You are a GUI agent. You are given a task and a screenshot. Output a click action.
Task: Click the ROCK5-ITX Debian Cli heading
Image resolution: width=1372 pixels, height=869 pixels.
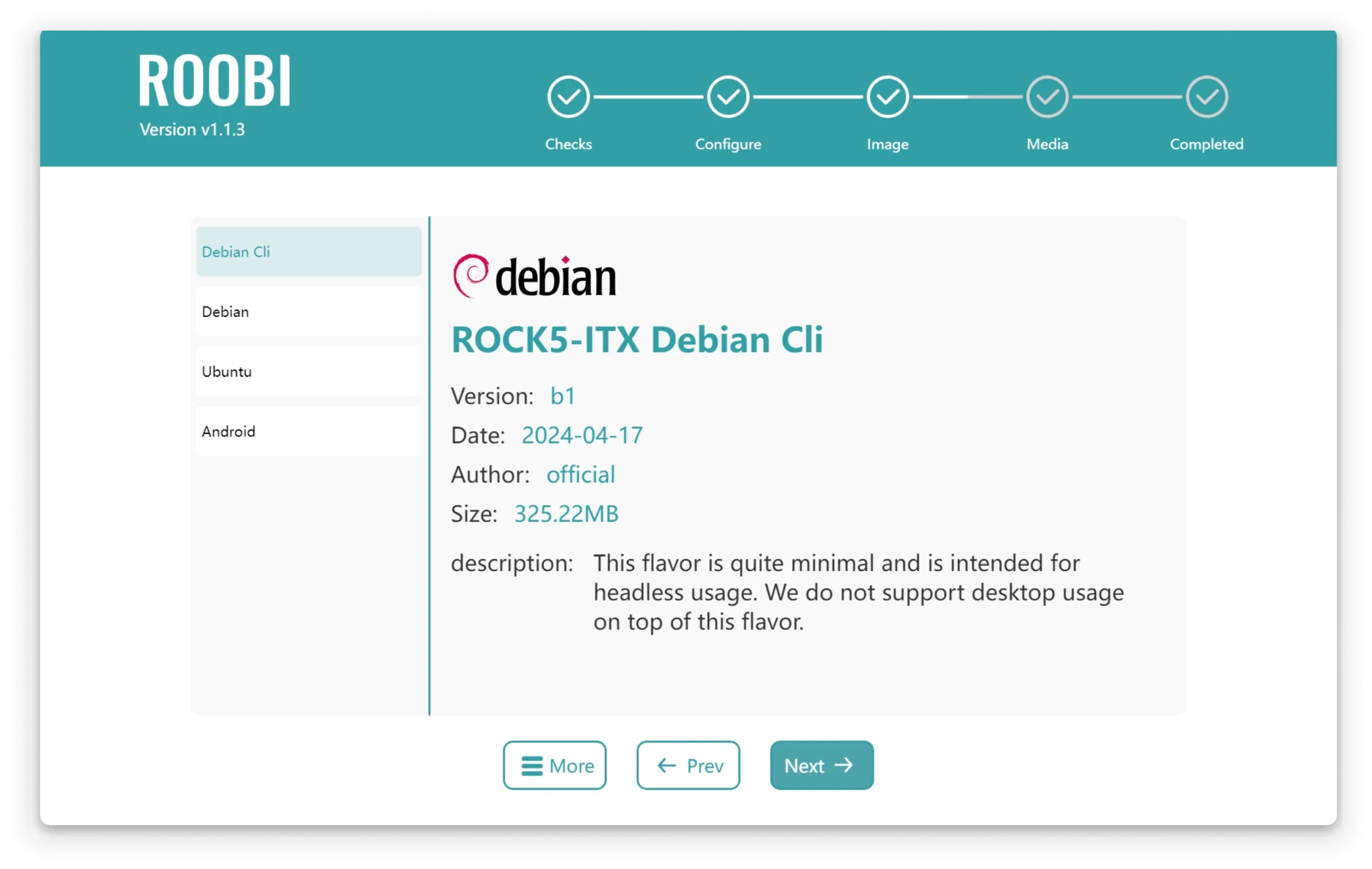637,340
